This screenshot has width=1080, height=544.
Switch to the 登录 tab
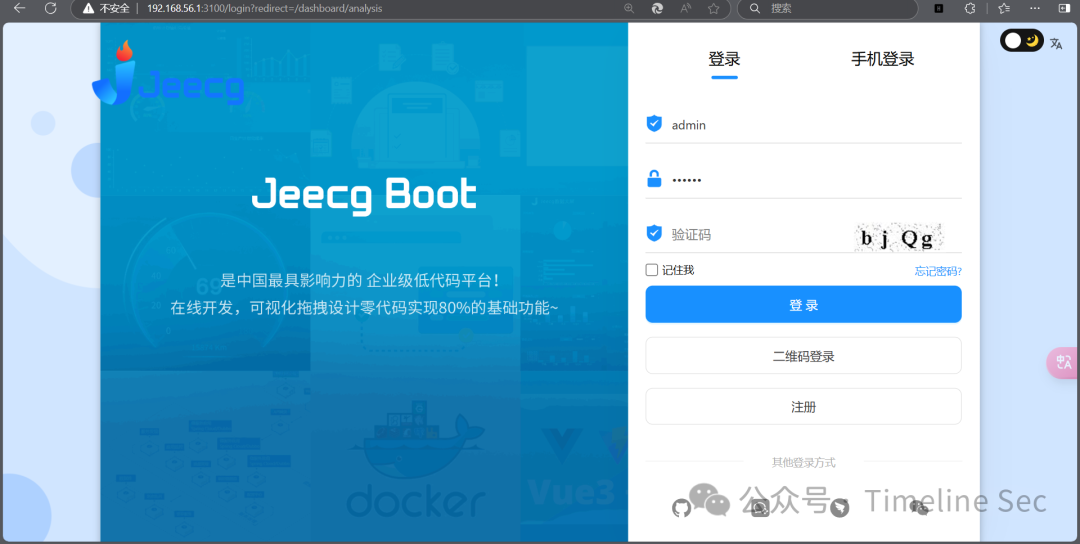tap(724, 59)
